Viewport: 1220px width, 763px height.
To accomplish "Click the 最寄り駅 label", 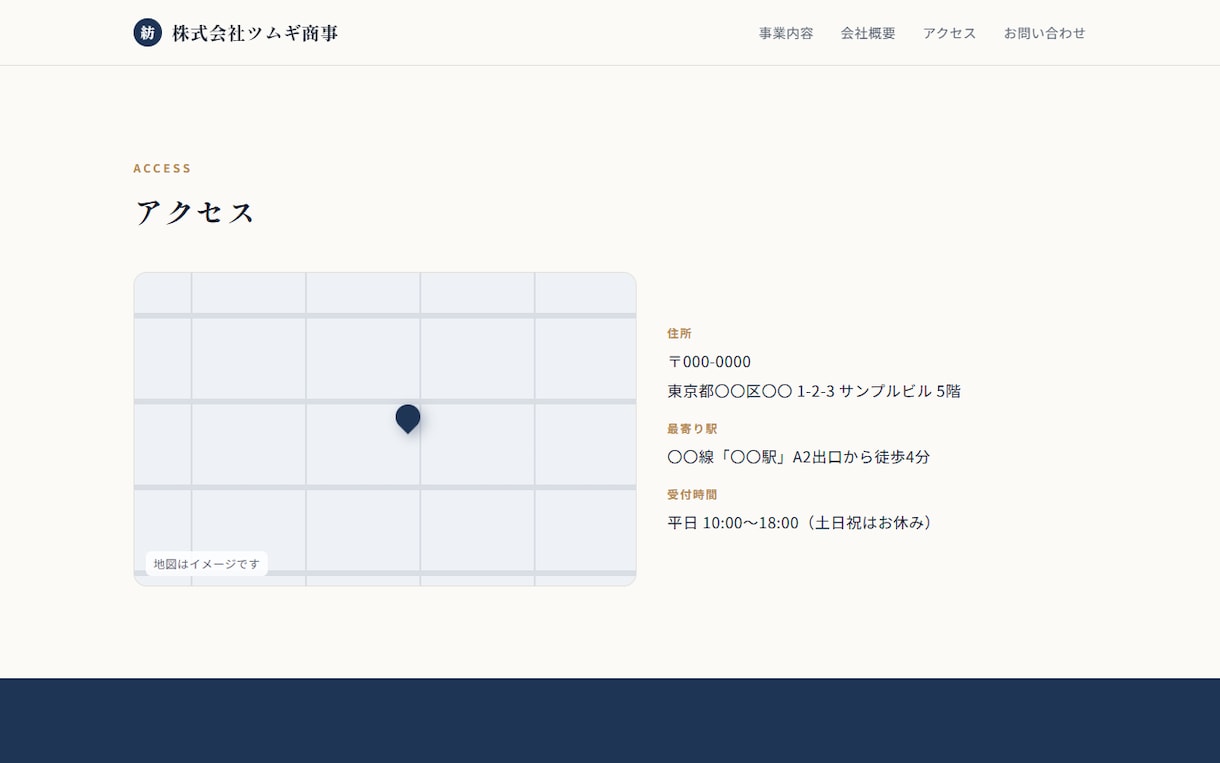I will (692, 428).
